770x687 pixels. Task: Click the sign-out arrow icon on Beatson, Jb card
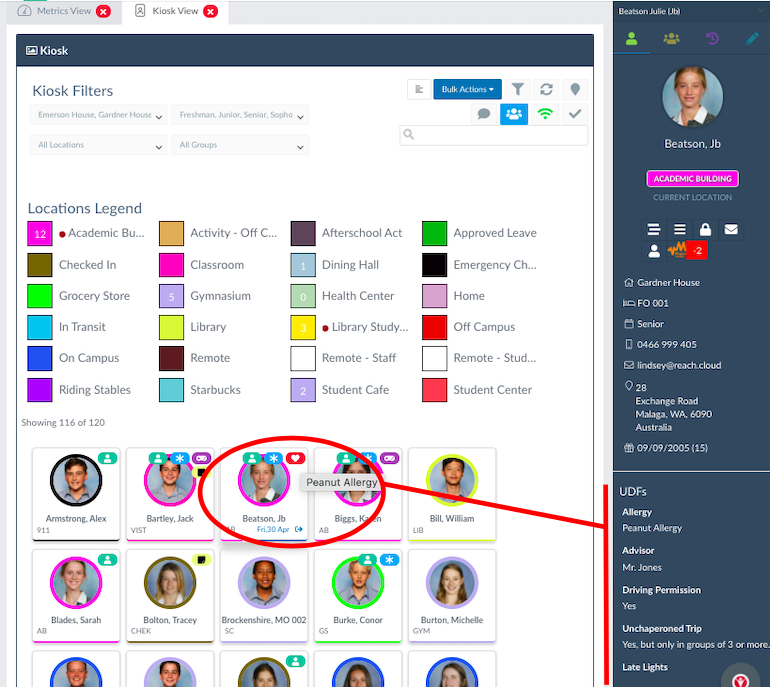pos(299,529)
